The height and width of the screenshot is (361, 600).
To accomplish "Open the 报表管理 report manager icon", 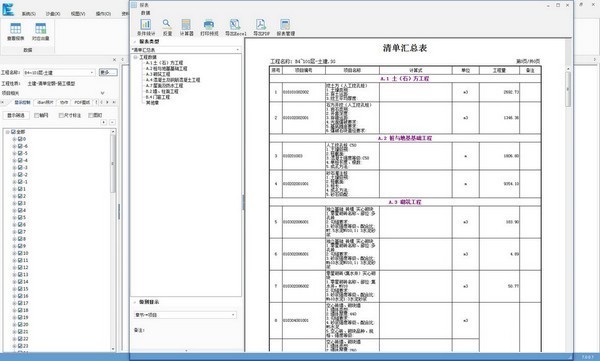I will pyautogui.click(x=285, y=25).
